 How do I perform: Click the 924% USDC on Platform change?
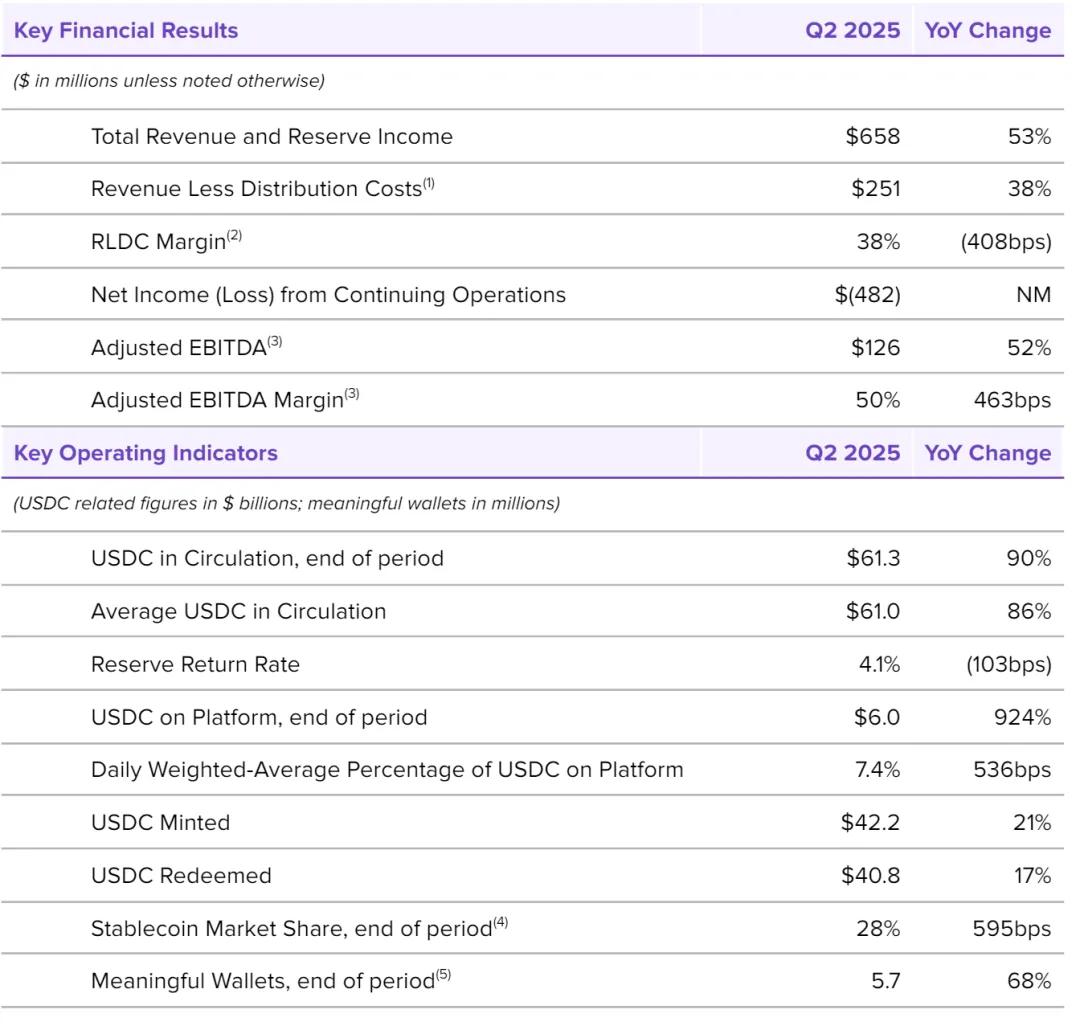[x=1025, y=717]
